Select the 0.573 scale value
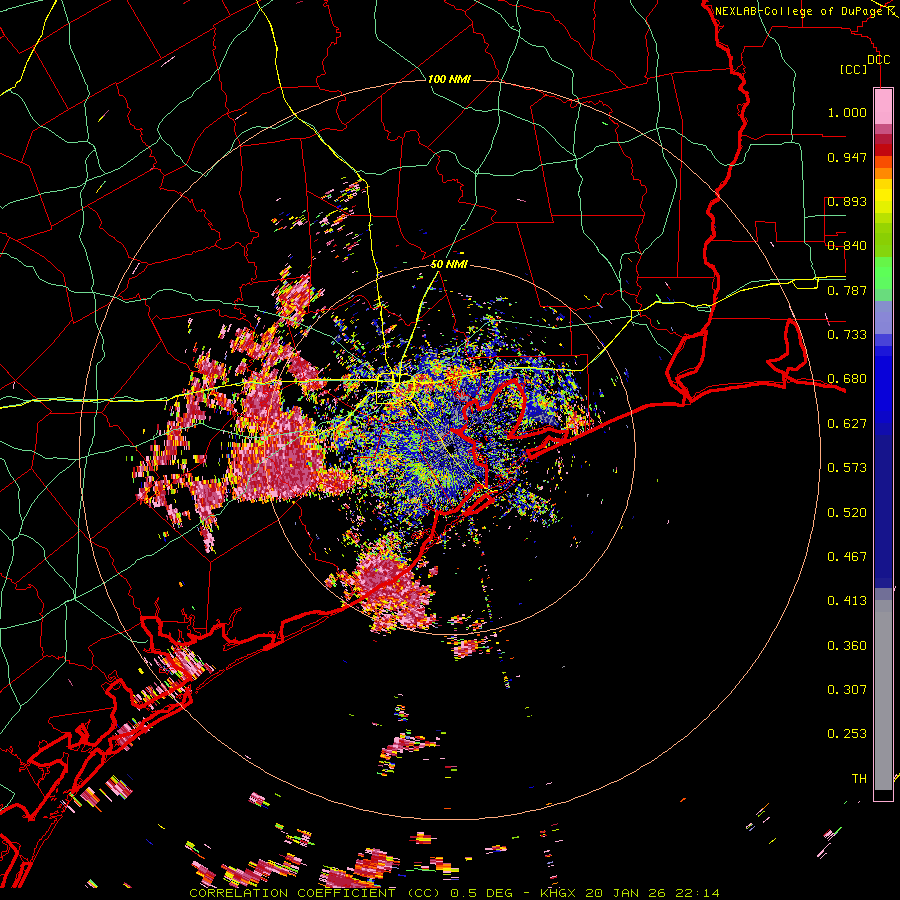 click(x=847, y=468)
